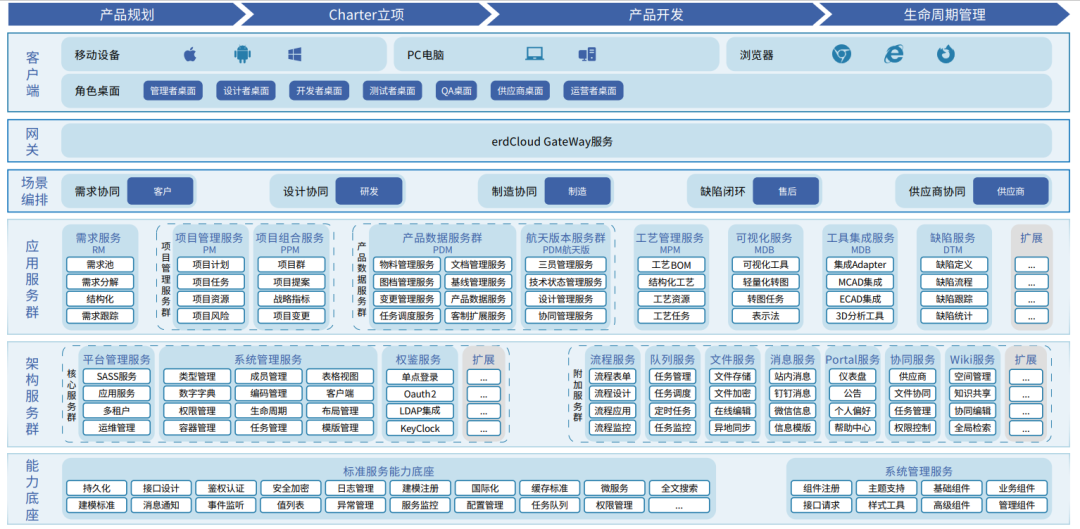Go to the 生命周期管理 stage
Screen dimensions: 1080x529
click(x=944, y=14)
